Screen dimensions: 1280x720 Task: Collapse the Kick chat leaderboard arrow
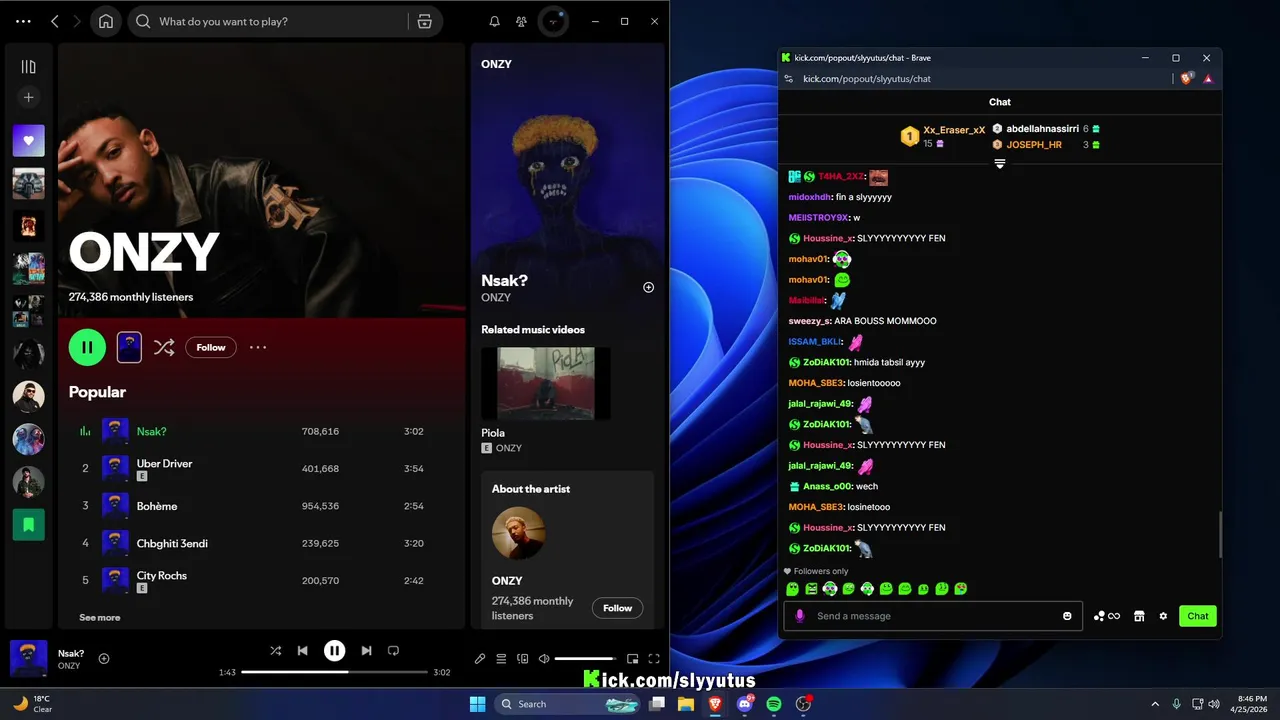tap(999, 164)
